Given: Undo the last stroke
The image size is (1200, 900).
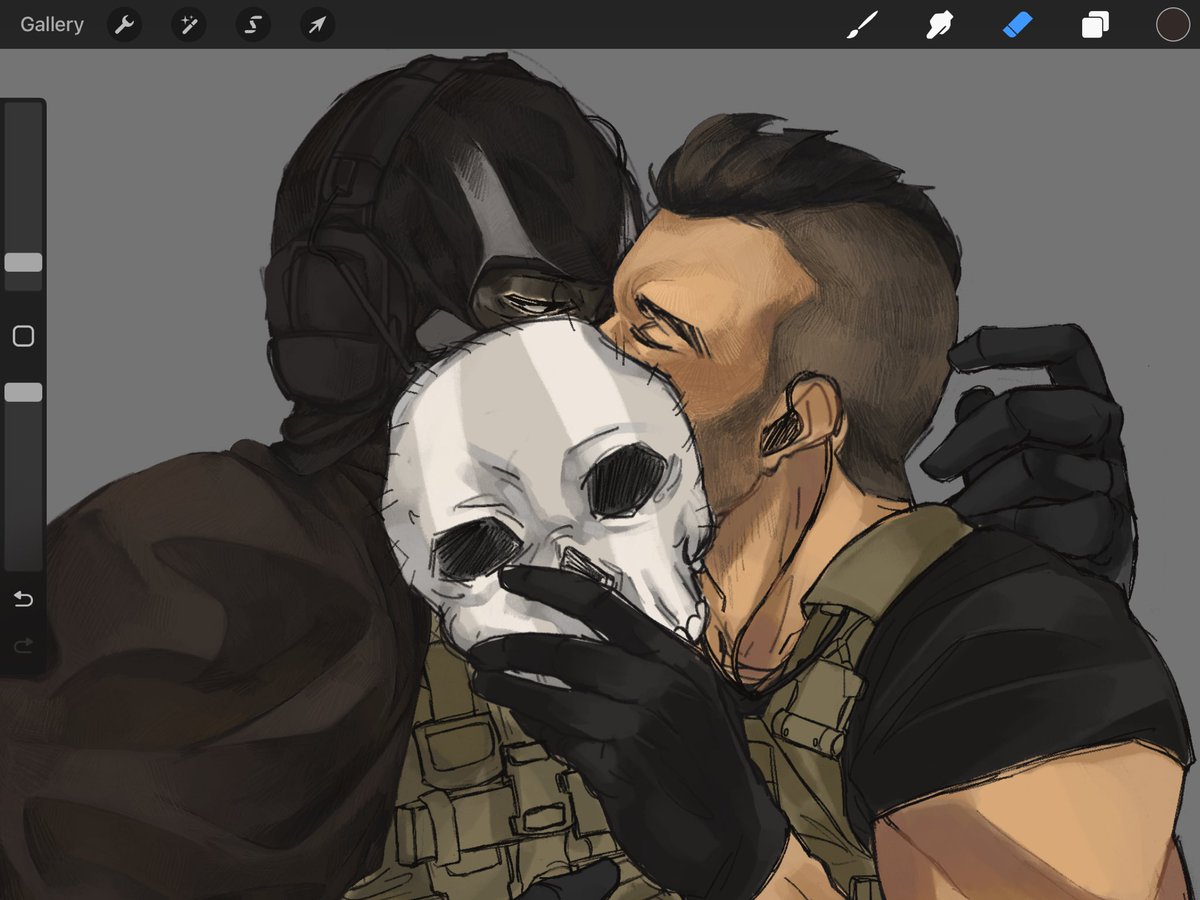Looking at the screenshot, I should coord(23,599).
